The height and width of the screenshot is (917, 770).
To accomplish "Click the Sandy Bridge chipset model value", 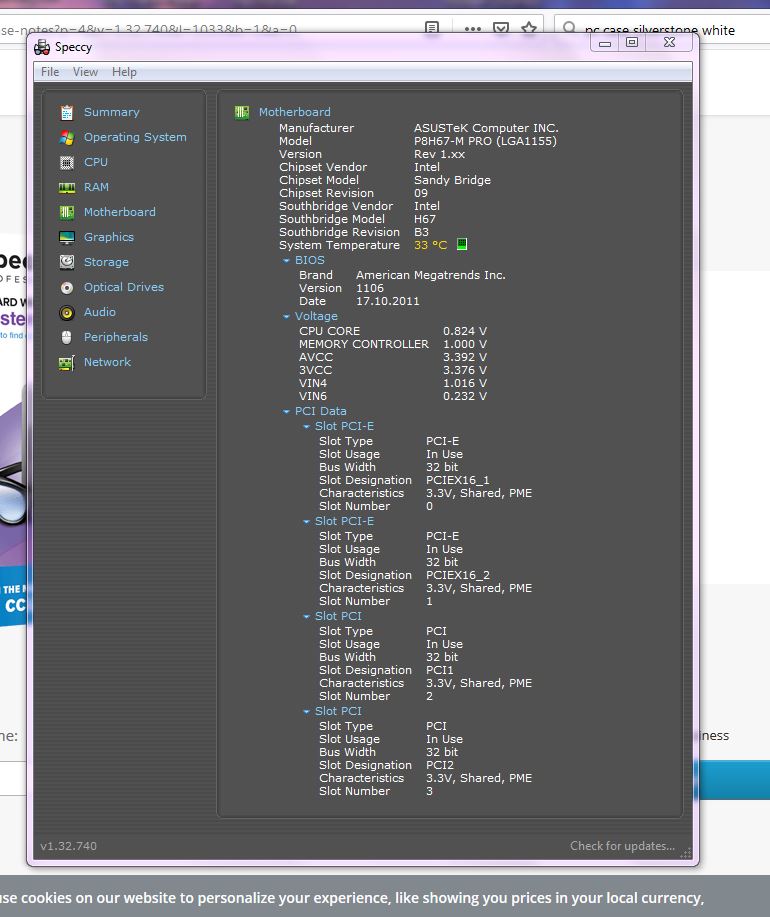I will pos(453,181).
